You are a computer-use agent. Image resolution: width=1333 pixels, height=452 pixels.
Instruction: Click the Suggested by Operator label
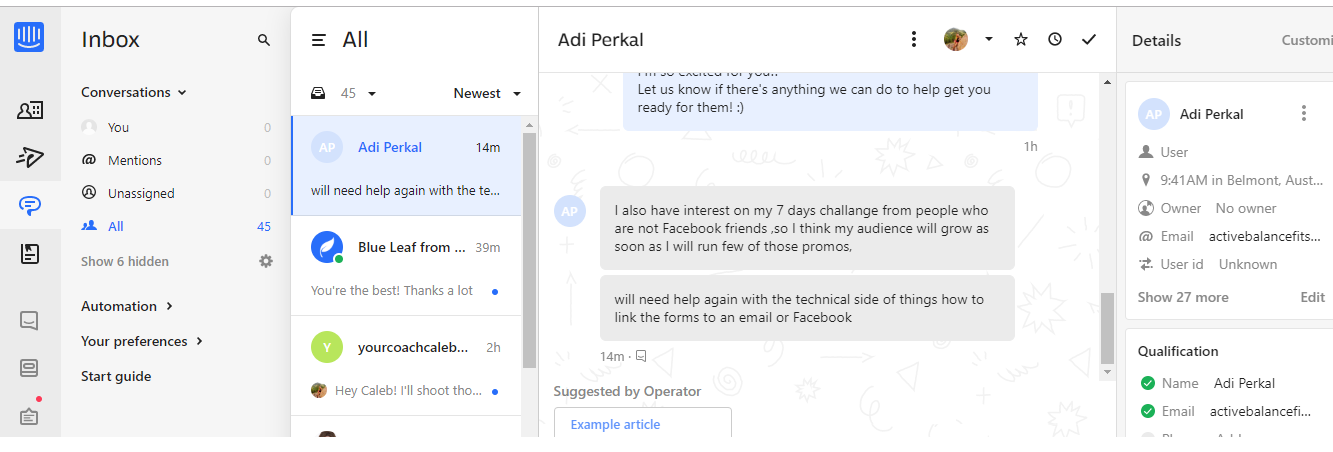coord(627,391)
